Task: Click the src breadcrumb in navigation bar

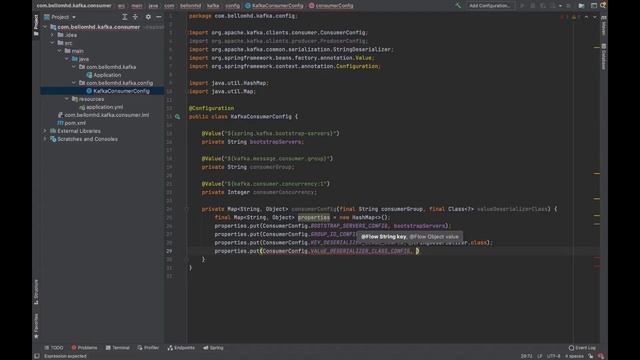Action: (121, 6)
